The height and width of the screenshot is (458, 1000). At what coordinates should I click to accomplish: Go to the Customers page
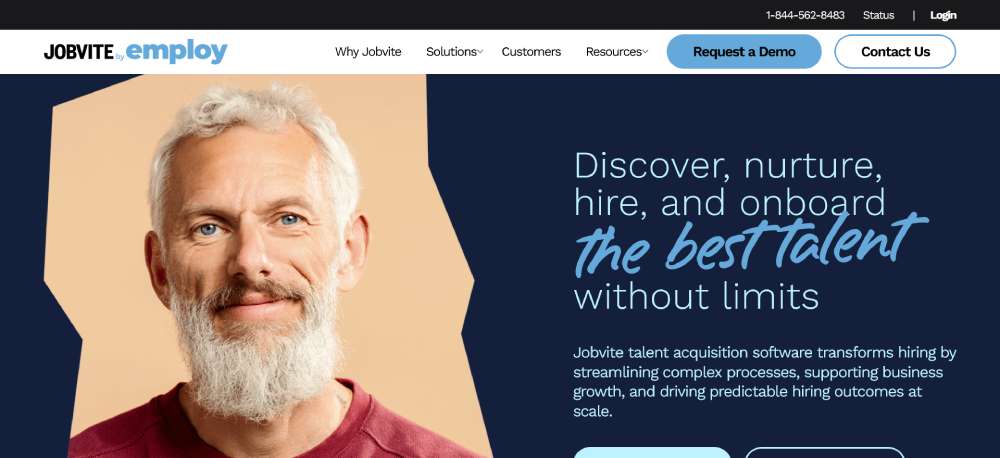531,52
